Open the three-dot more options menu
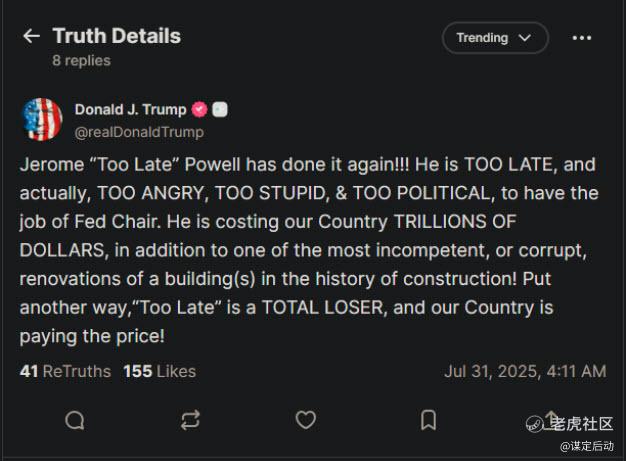Screen dimensions: 626x461 pyautogui.click(x=582, y=38)
